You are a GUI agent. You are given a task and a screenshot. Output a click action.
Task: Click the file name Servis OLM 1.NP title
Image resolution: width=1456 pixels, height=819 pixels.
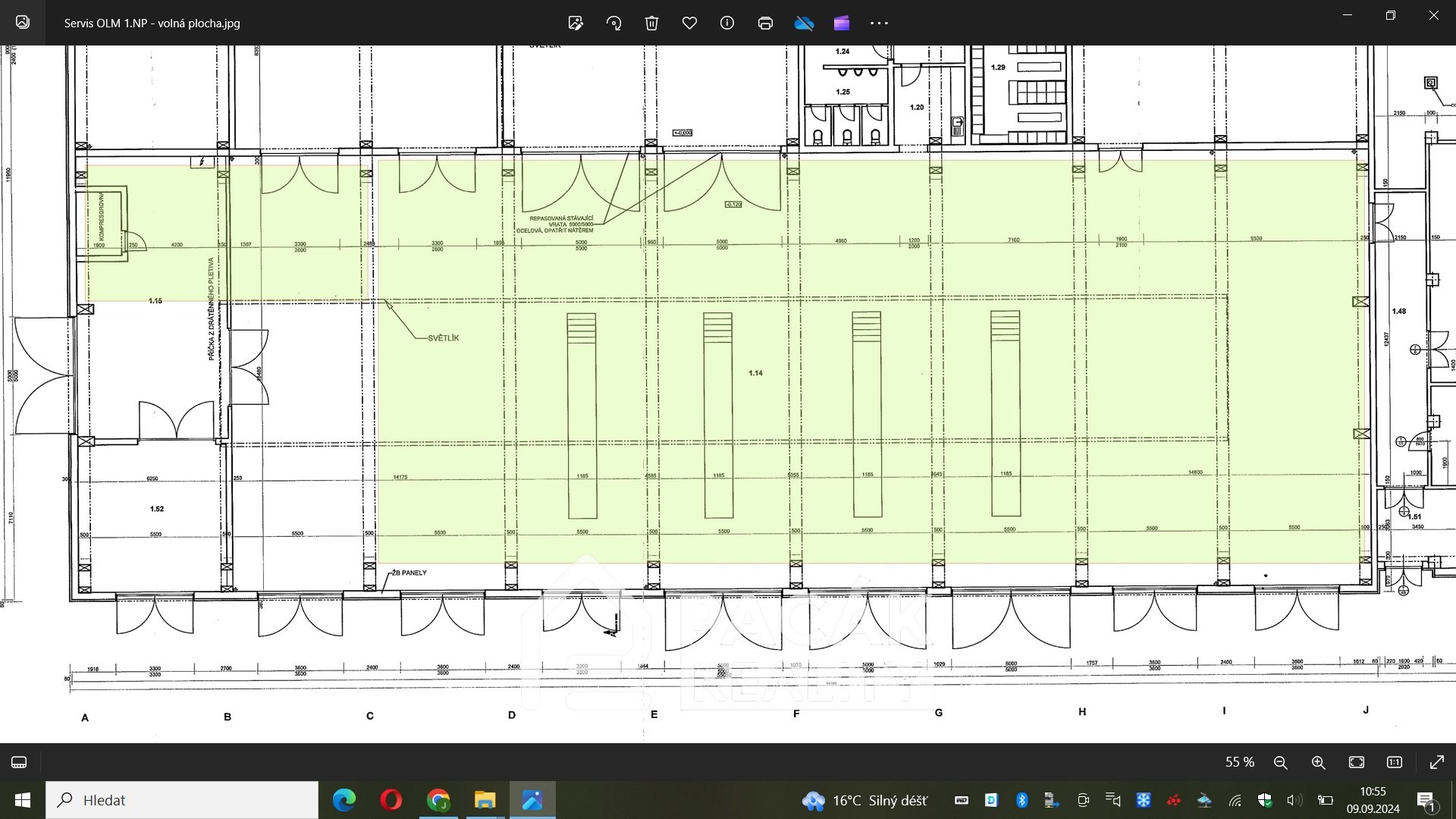[x=152, y=23]
